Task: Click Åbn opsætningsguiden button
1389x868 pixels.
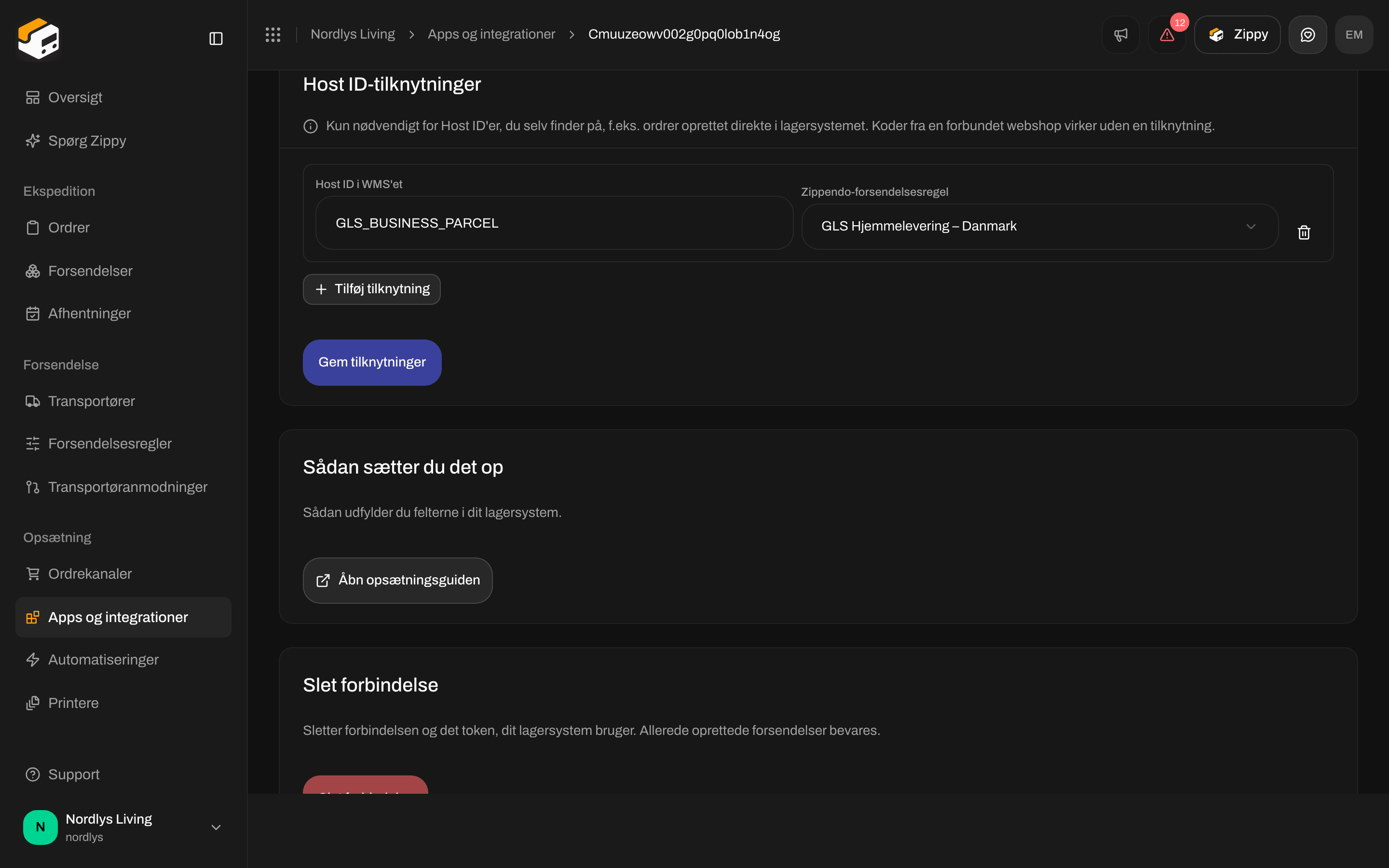Action: pos(398,581)
